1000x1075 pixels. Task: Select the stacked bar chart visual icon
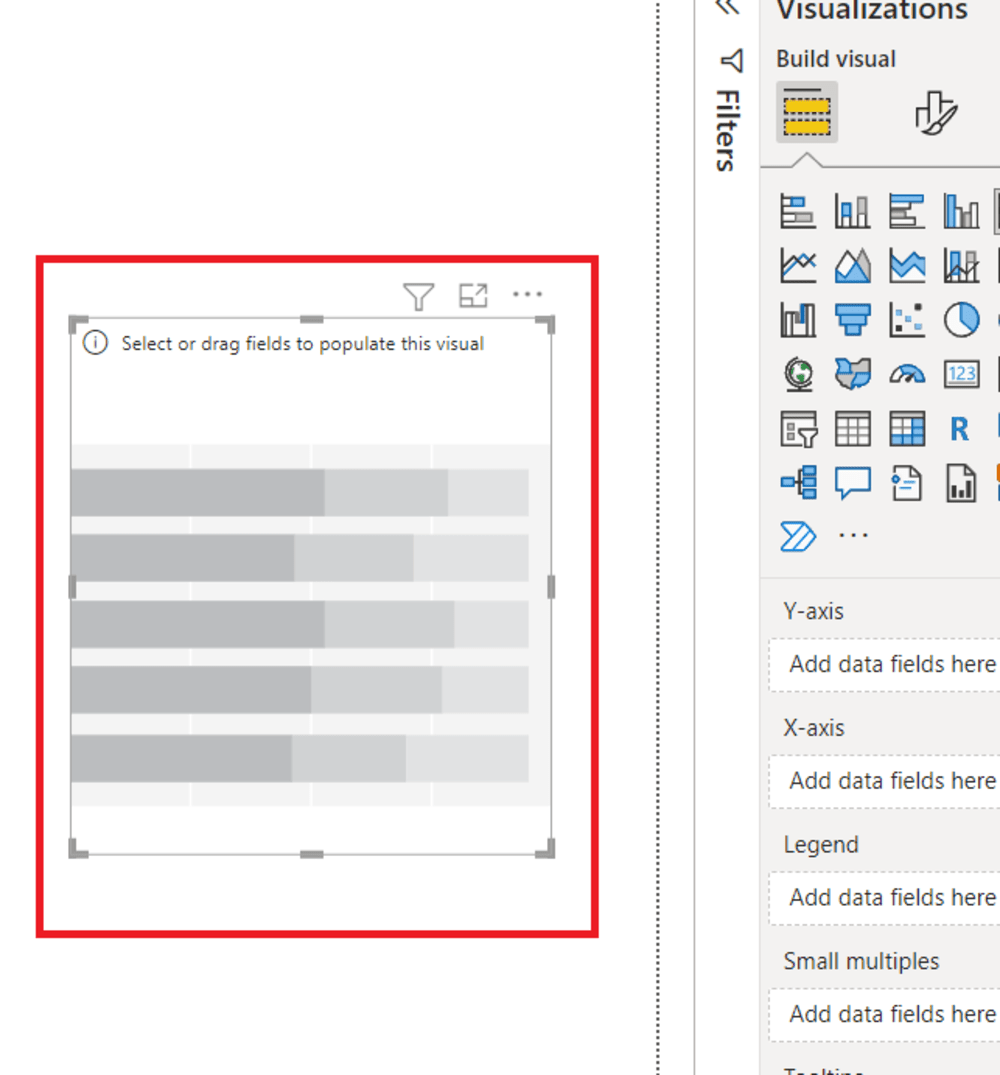(798, 210)
